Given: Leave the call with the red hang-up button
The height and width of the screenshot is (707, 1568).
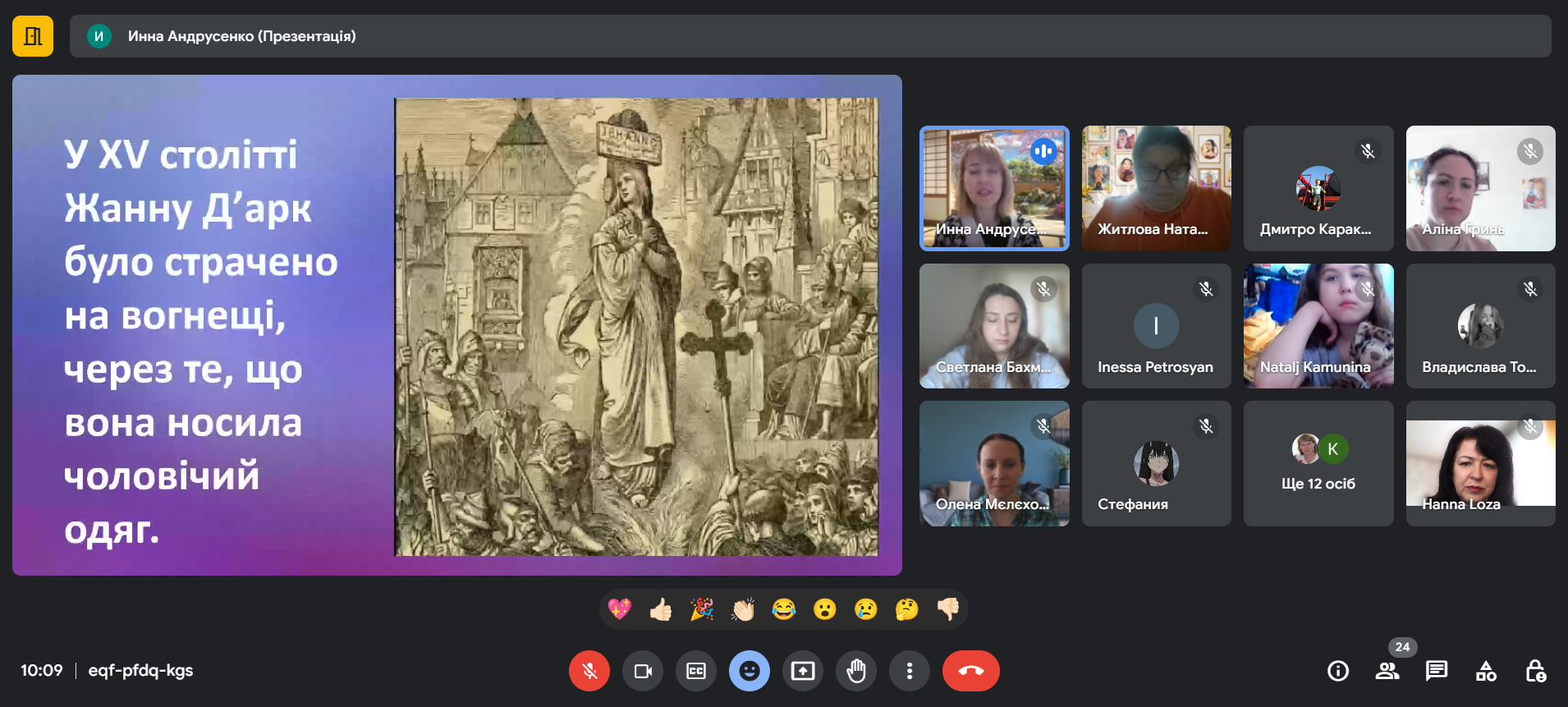Looking at the screenshot, I should click(x=970, y=671).
